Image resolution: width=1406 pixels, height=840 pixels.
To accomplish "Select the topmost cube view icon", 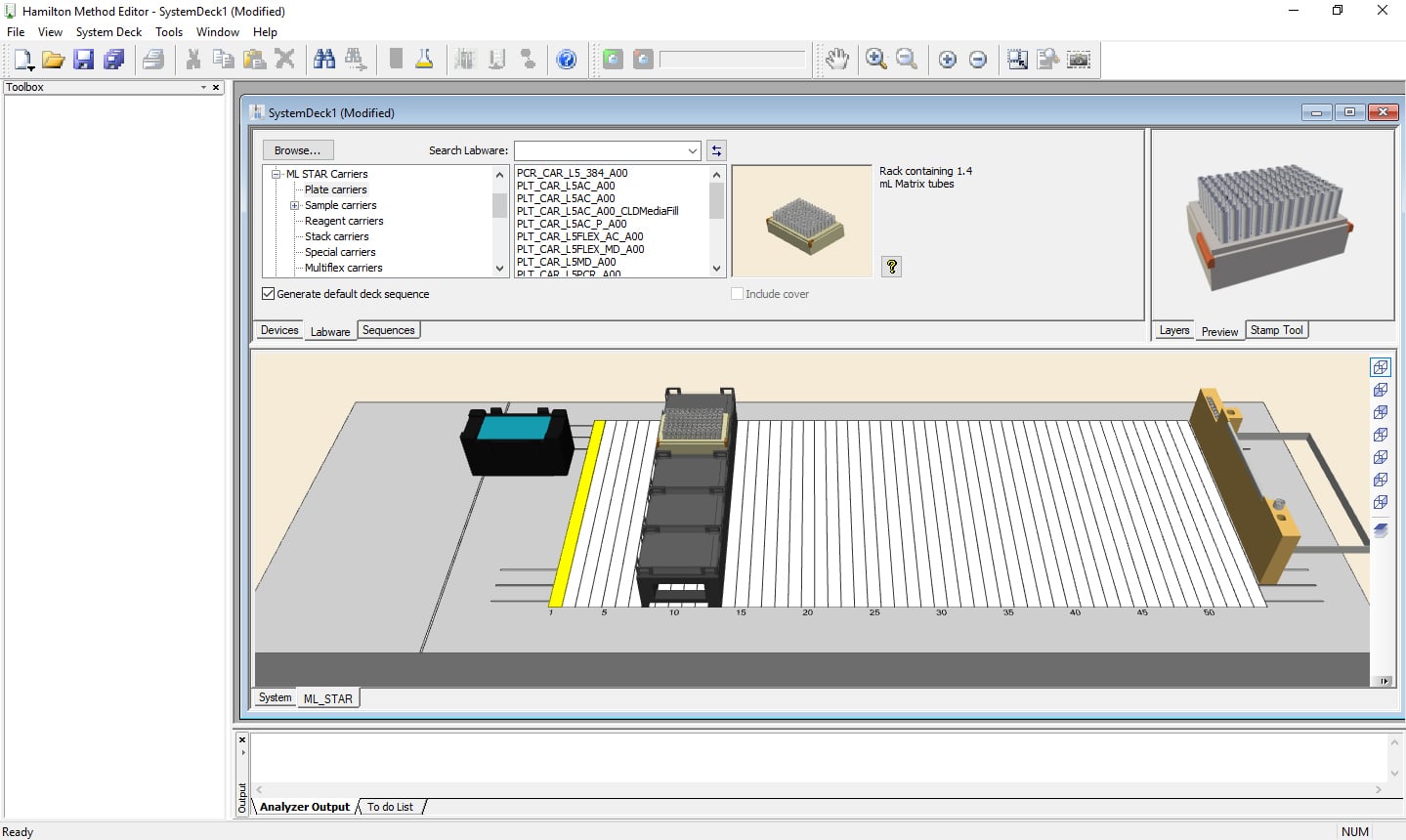I will 1381,367.
